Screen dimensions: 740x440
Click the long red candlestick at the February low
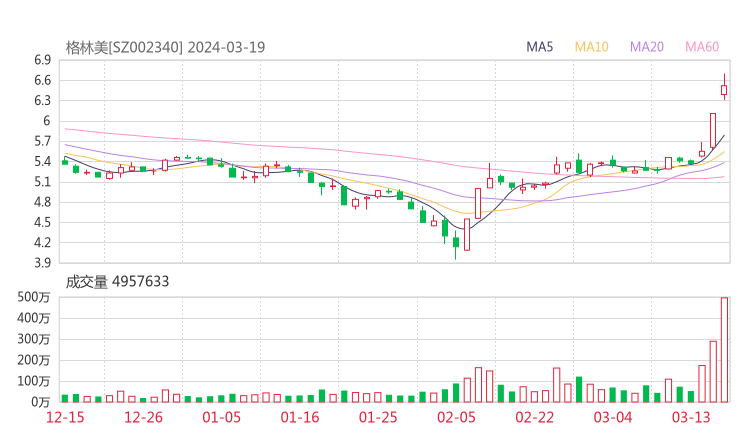coord(467,234)
